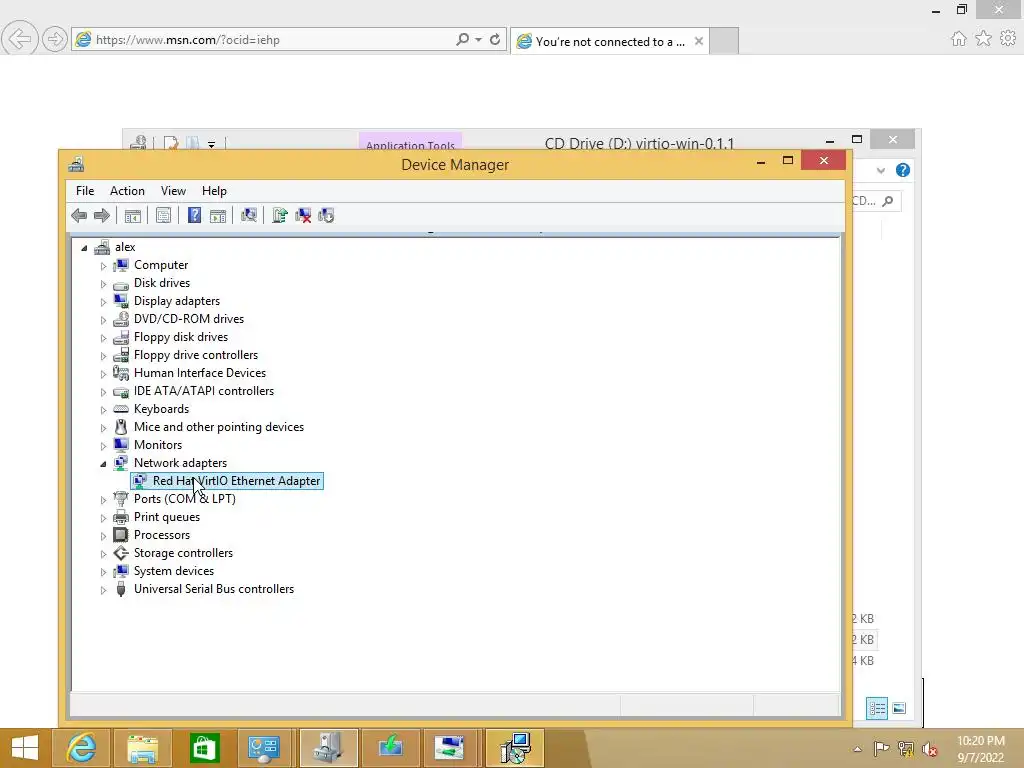Click the Forward arrow in Device Manager toolbar
1024x768 pixels.
102,216
